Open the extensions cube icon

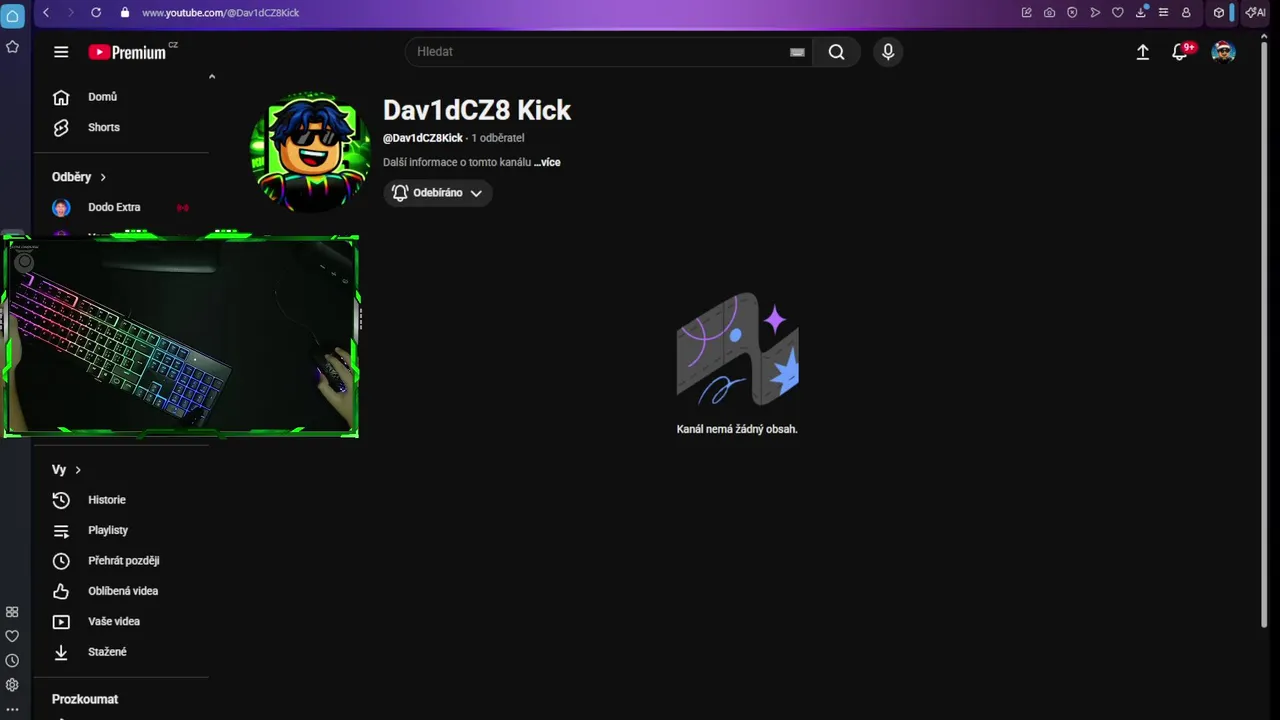[1219, 12]
